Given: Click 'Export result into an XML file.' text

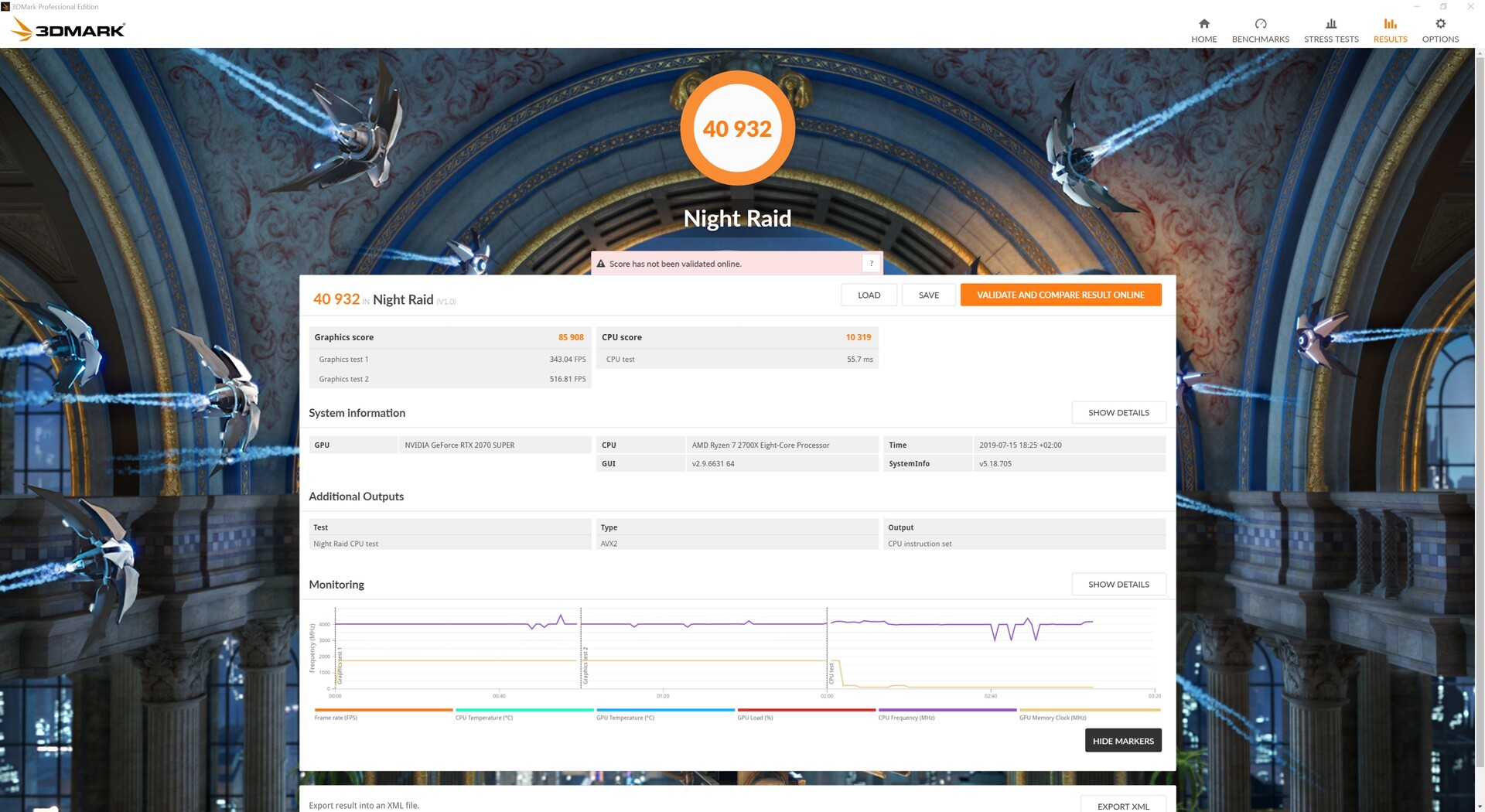Looking at the screenshot, I should click(364, 806).
